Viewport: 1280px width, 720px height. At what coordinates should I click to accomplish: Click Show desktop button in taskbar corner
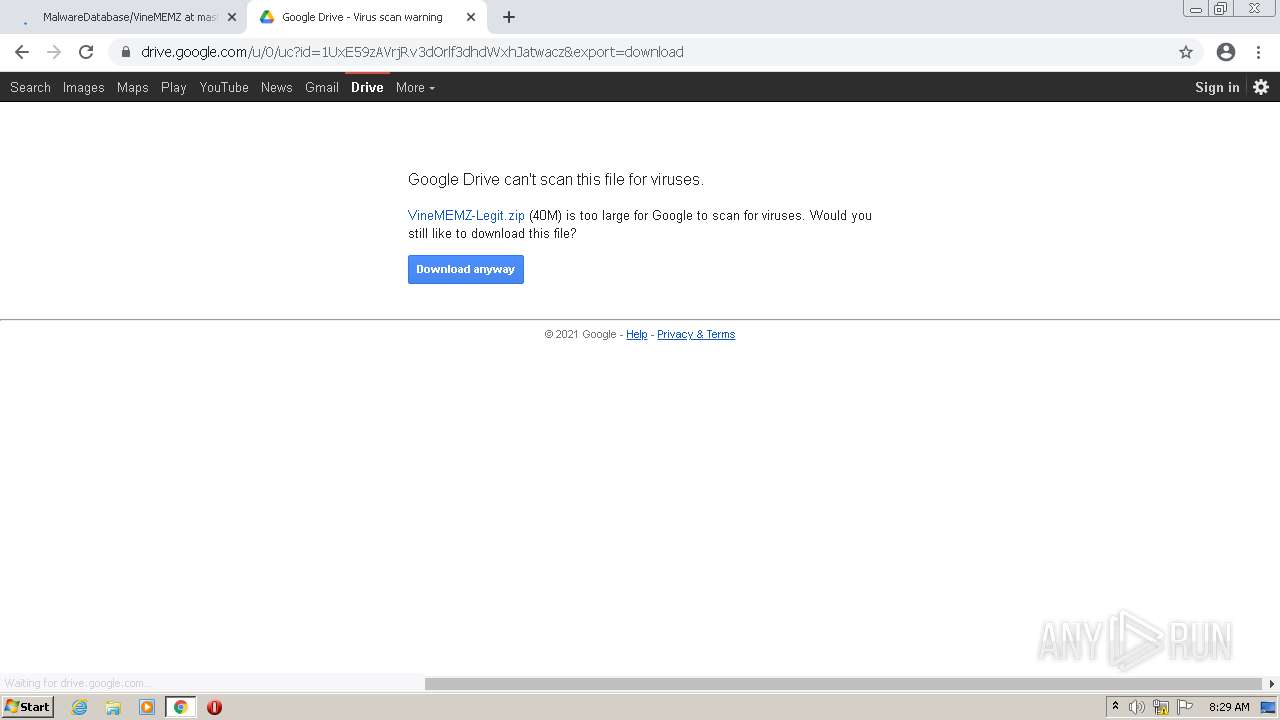click(x=1268, y=707)
